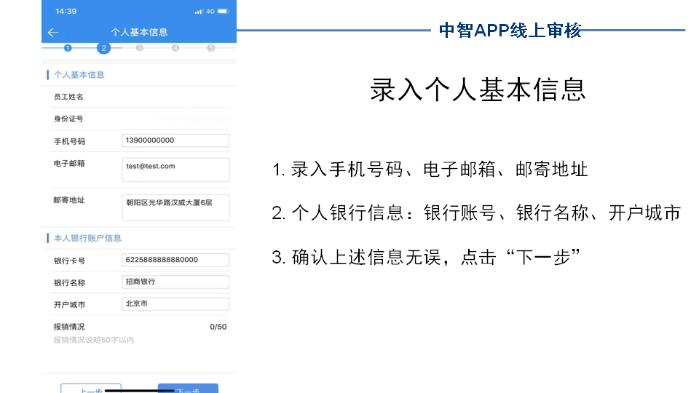The image size is (700, 393).
Task: Select step 4 in progress indicator
Action: click(175, 48)
